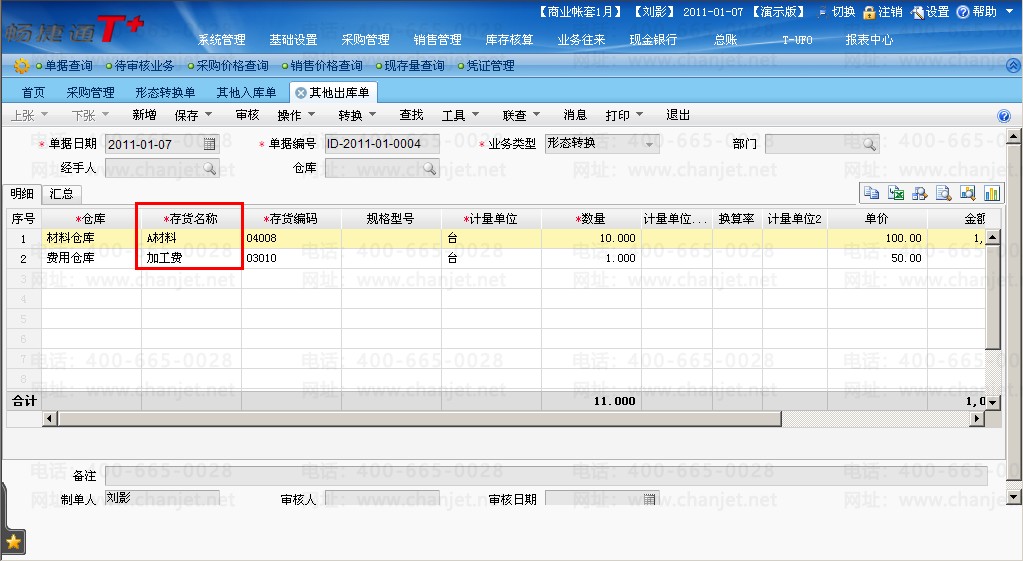Open the calendar icon for 审核日期
Viewport: 1023px width, 561px height.
point(649,499)
